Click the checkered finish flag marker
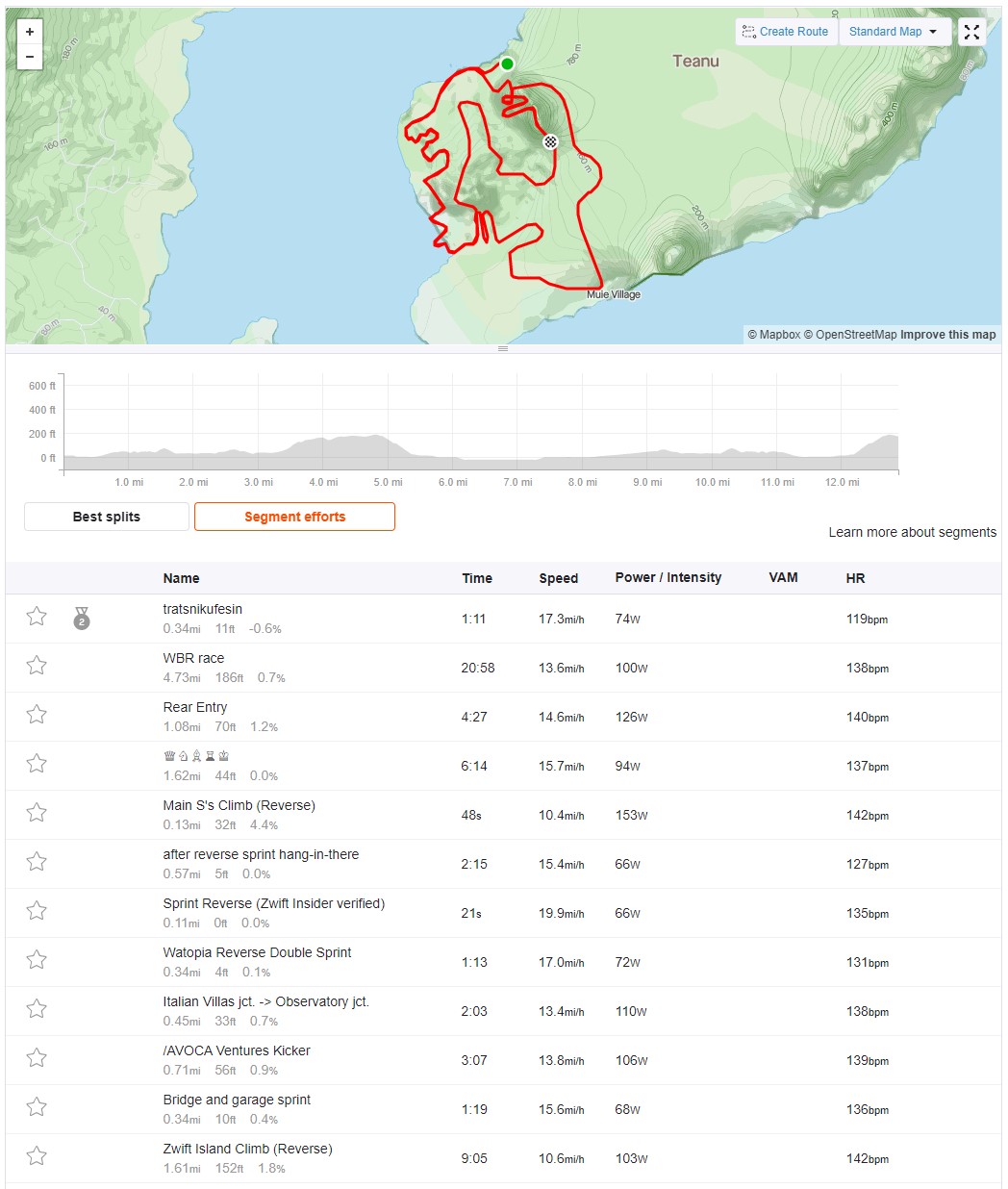The height and width of the screenshot is (1189, 1008). click(x=550, y=141)
